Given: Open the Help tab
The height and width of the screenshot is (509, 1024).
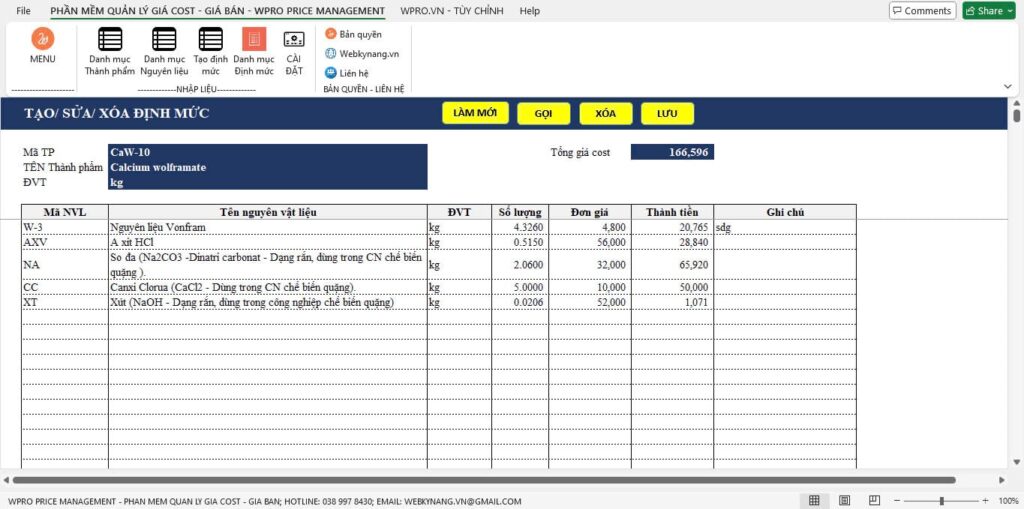Looking at the screenshot, I should tap(529, 11).
